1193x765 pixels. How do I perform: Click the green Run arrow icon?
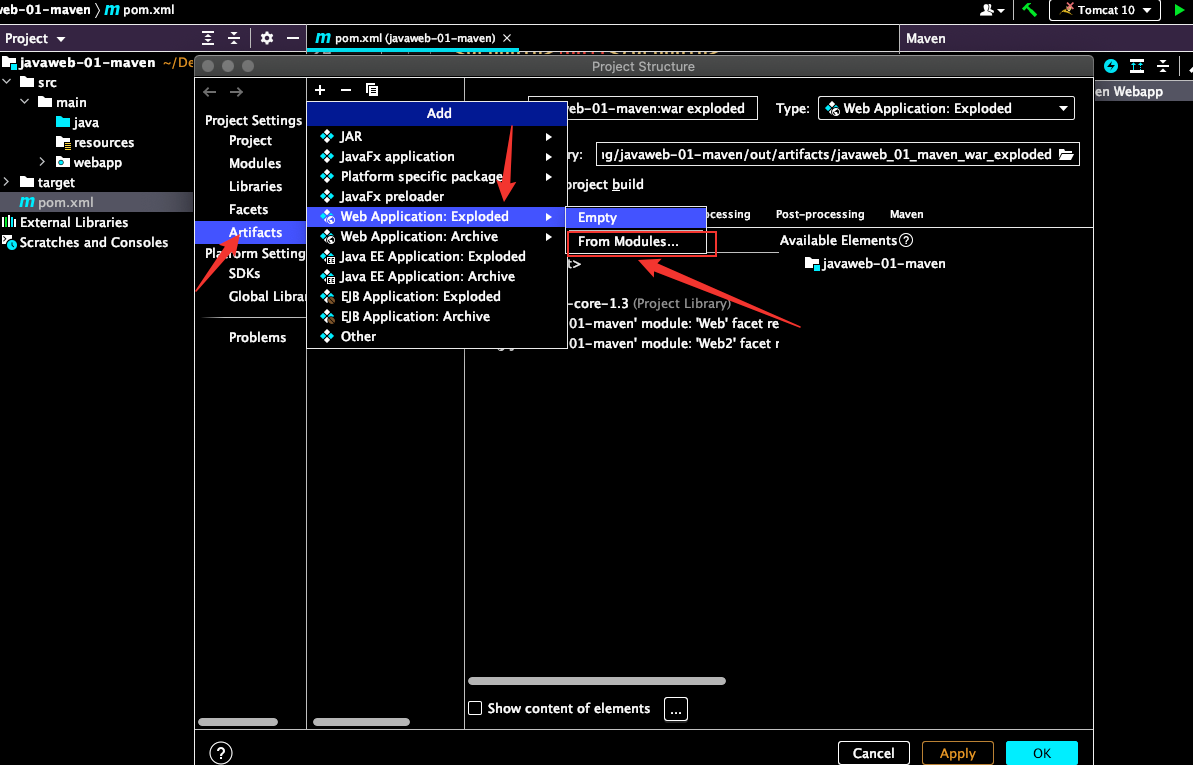point(1179,10)
